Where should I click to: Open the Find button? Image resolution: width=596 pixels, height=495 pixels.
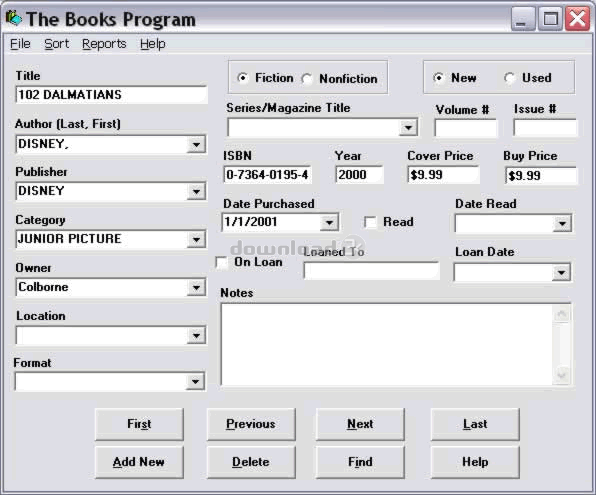360,462
